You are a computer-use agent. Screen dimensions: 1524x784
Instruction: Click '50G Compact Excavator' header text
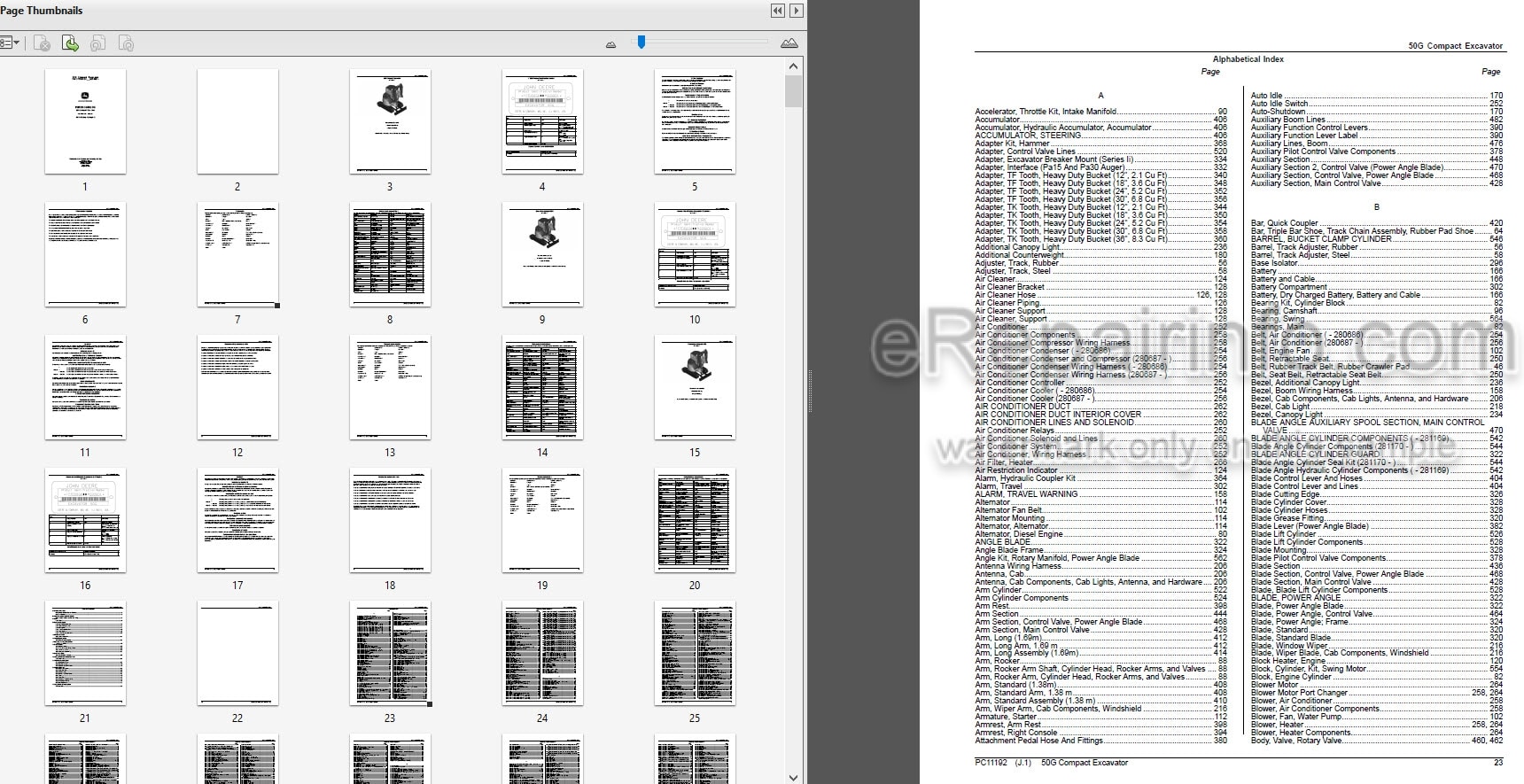coord(1455,46)
